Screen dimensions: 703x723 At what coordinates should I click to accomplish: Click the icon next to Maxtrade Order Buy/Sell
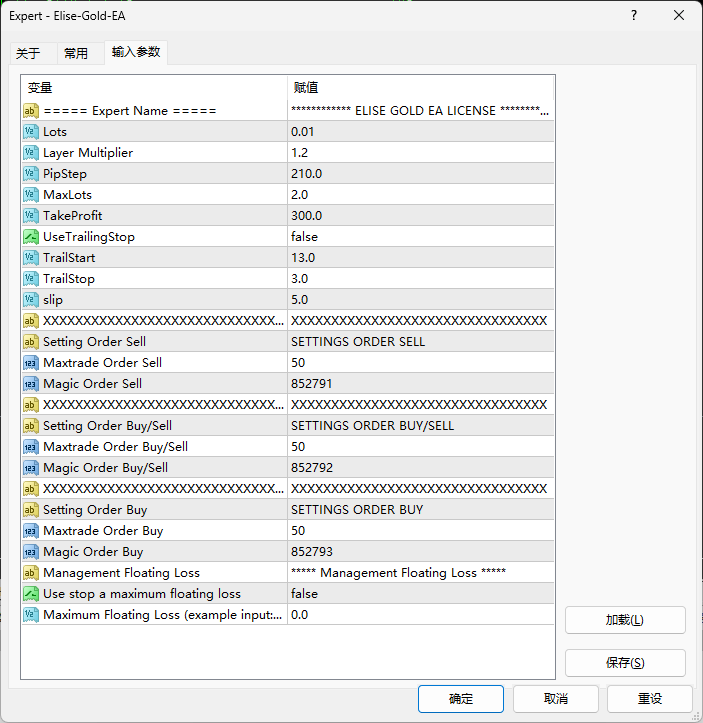(30, 447)
